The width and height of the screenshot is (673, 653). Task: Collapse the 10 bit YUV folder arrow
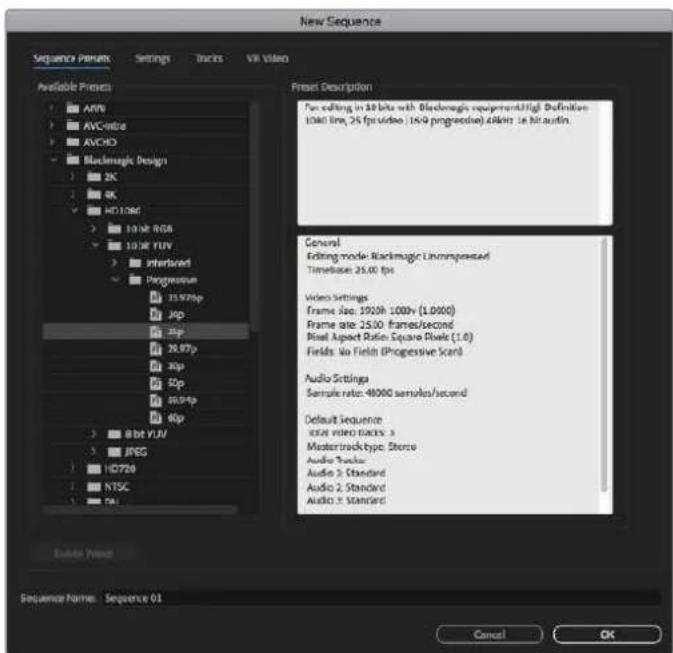(x=95, y=246)
